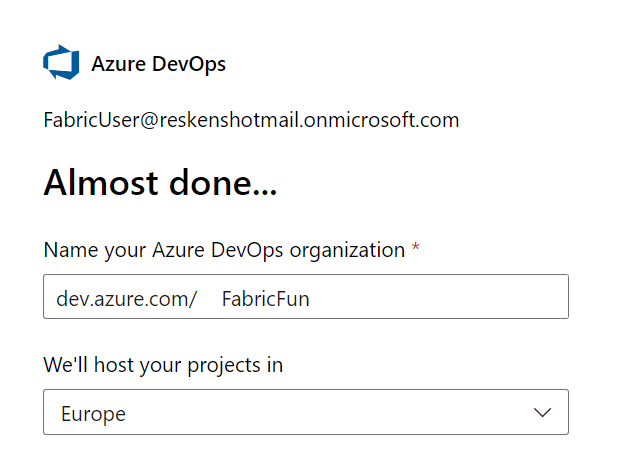Click the dev.azure.com/ URL prefix

tap(127, 298)
